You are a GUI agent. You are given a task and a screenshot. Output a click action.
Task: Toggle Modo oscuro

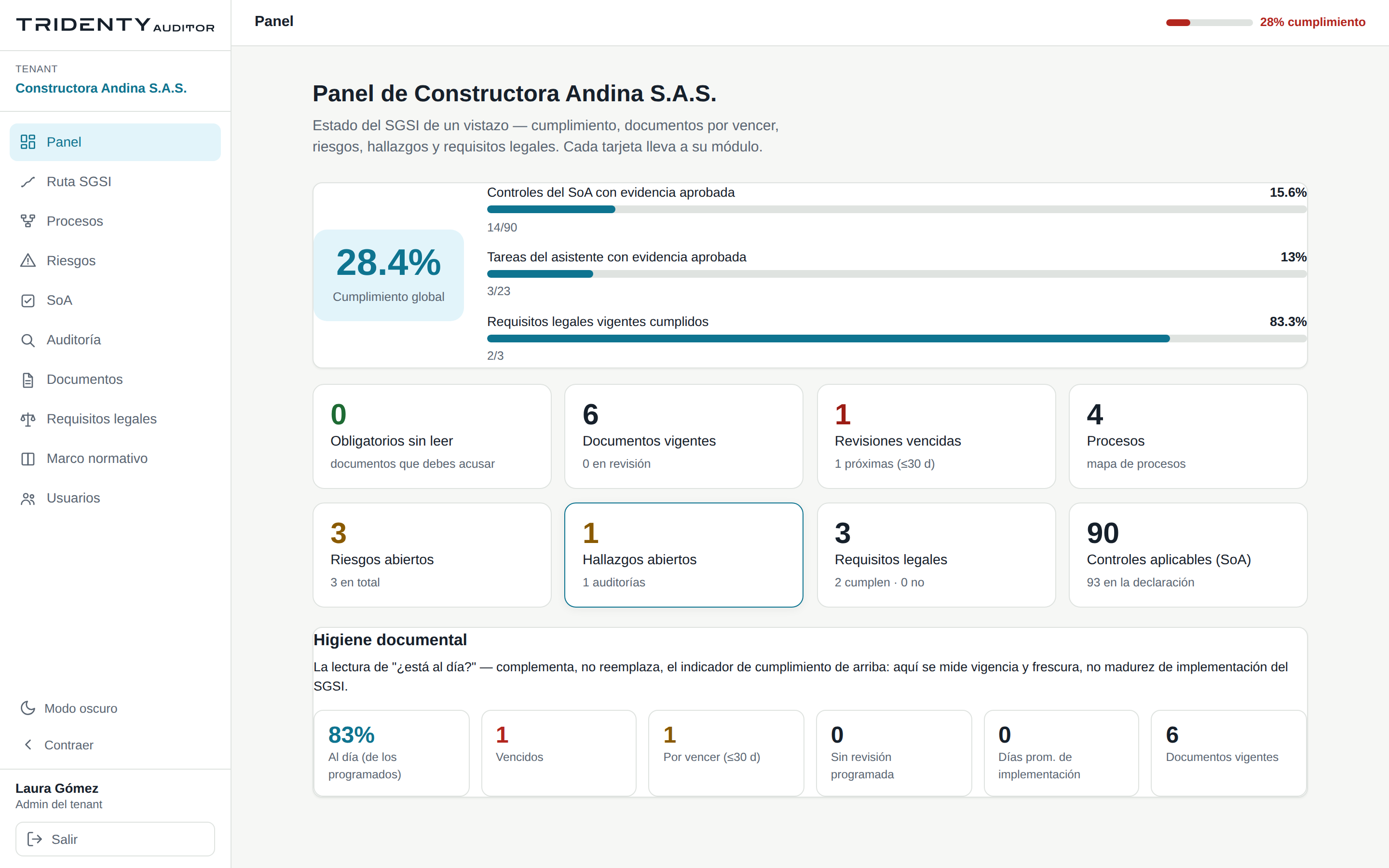pos(115,708)
